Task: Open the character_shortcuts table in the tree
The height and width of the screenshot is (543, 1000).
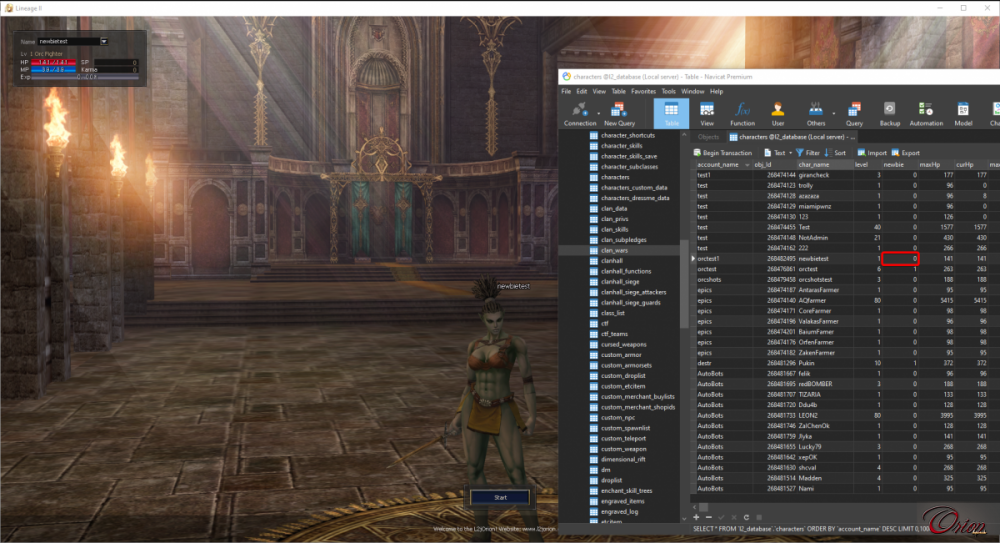Action: tap(628, 135)
